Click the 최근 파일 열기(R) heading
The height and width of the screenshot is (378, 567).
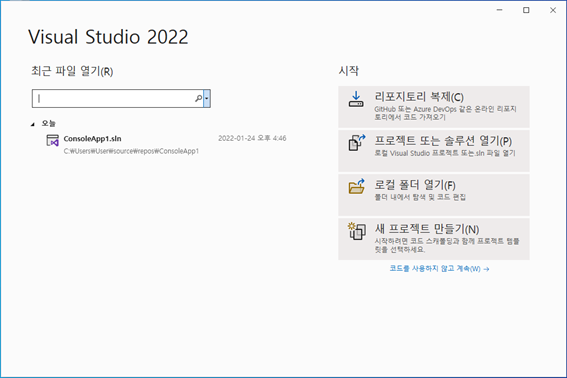(x=72, y=71)
